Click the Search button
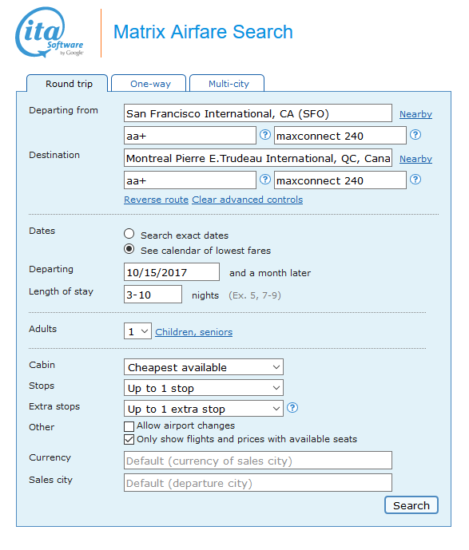The width and height of the screenshot is (469, 550). click(411, 505)
